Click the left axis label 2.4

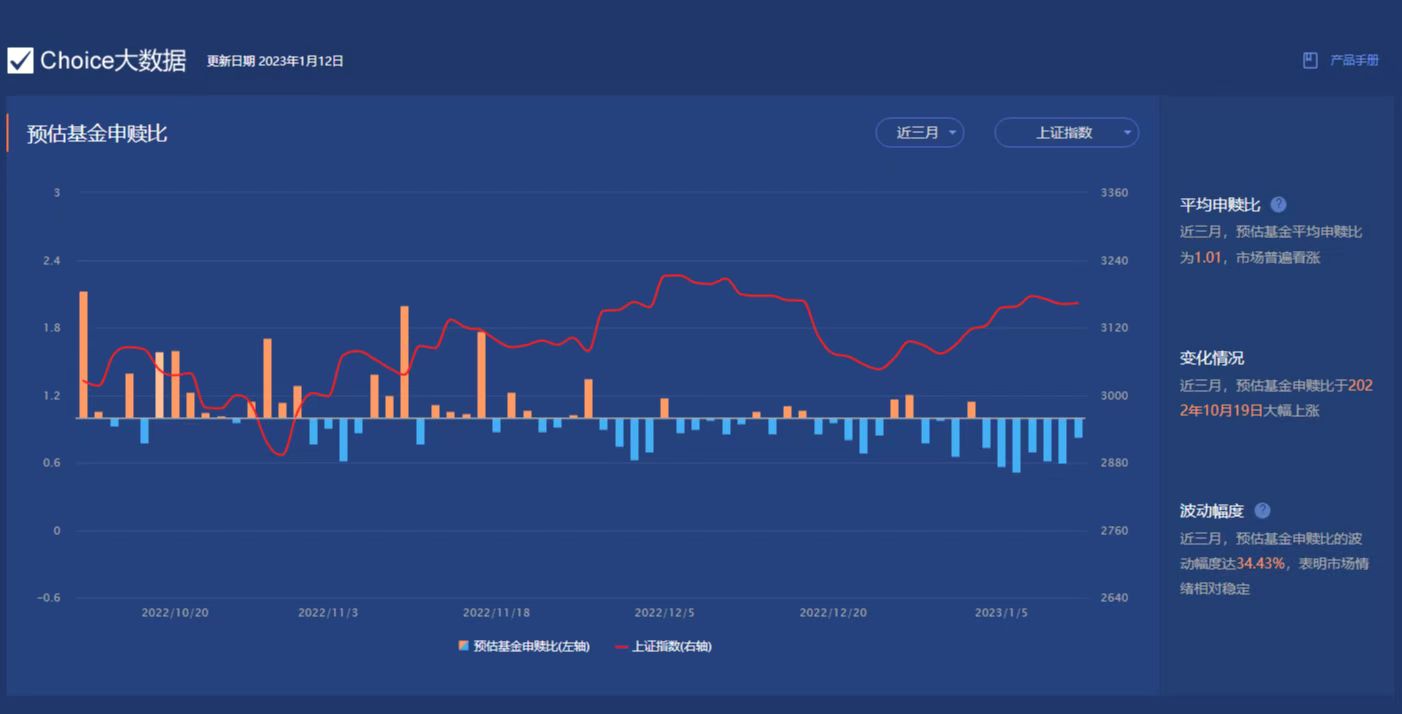pos(52,261)
